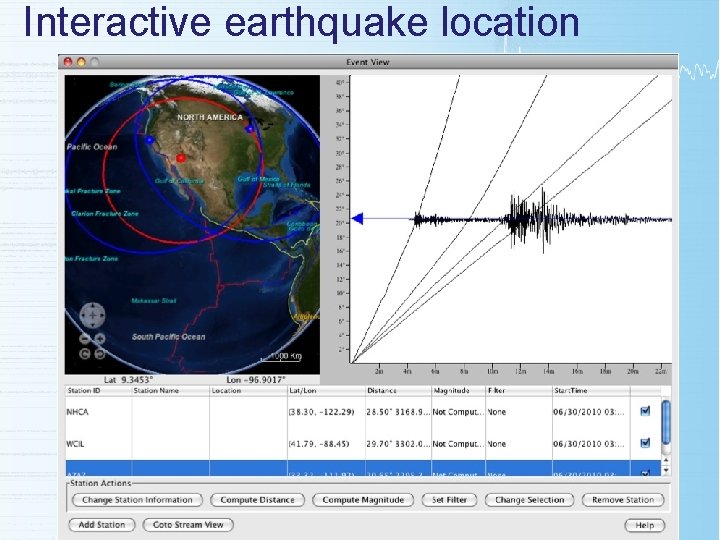
Task: Select the blue station marker near California coast
Action: point(150,140)
